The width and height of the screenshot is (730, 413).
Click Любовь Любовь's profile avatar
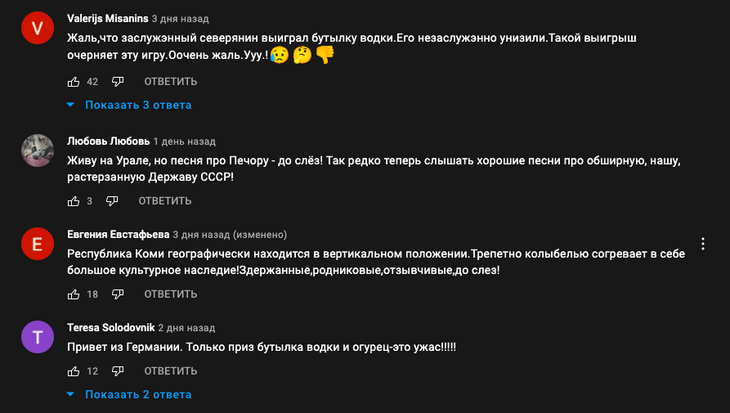tap(37, 151)
